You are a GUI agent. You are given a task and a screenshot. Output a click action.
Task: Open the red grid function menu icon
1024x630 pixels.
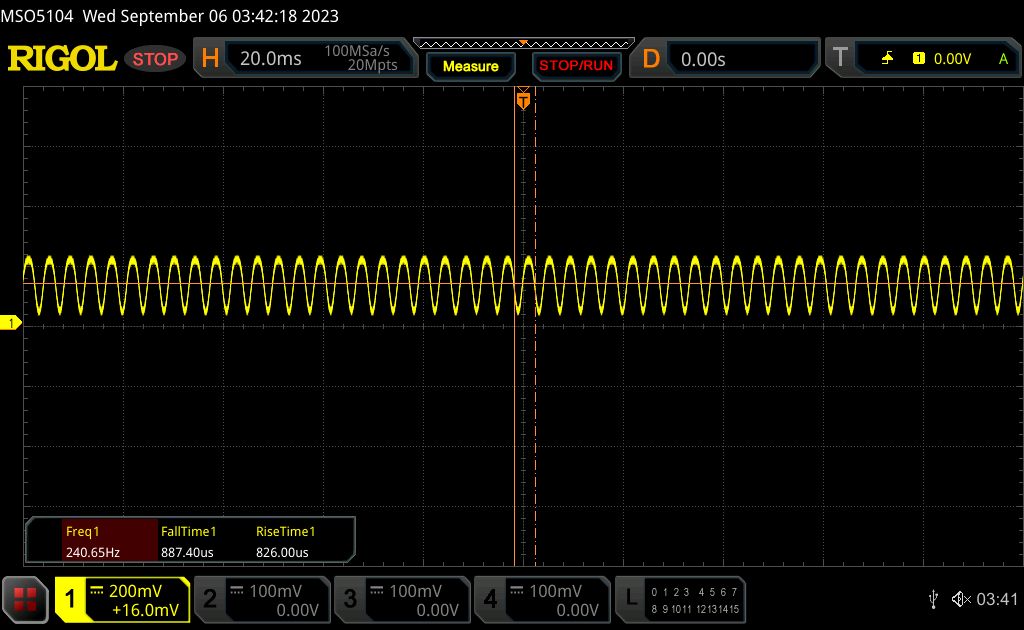pyautogui.click(x=25, y=599)
